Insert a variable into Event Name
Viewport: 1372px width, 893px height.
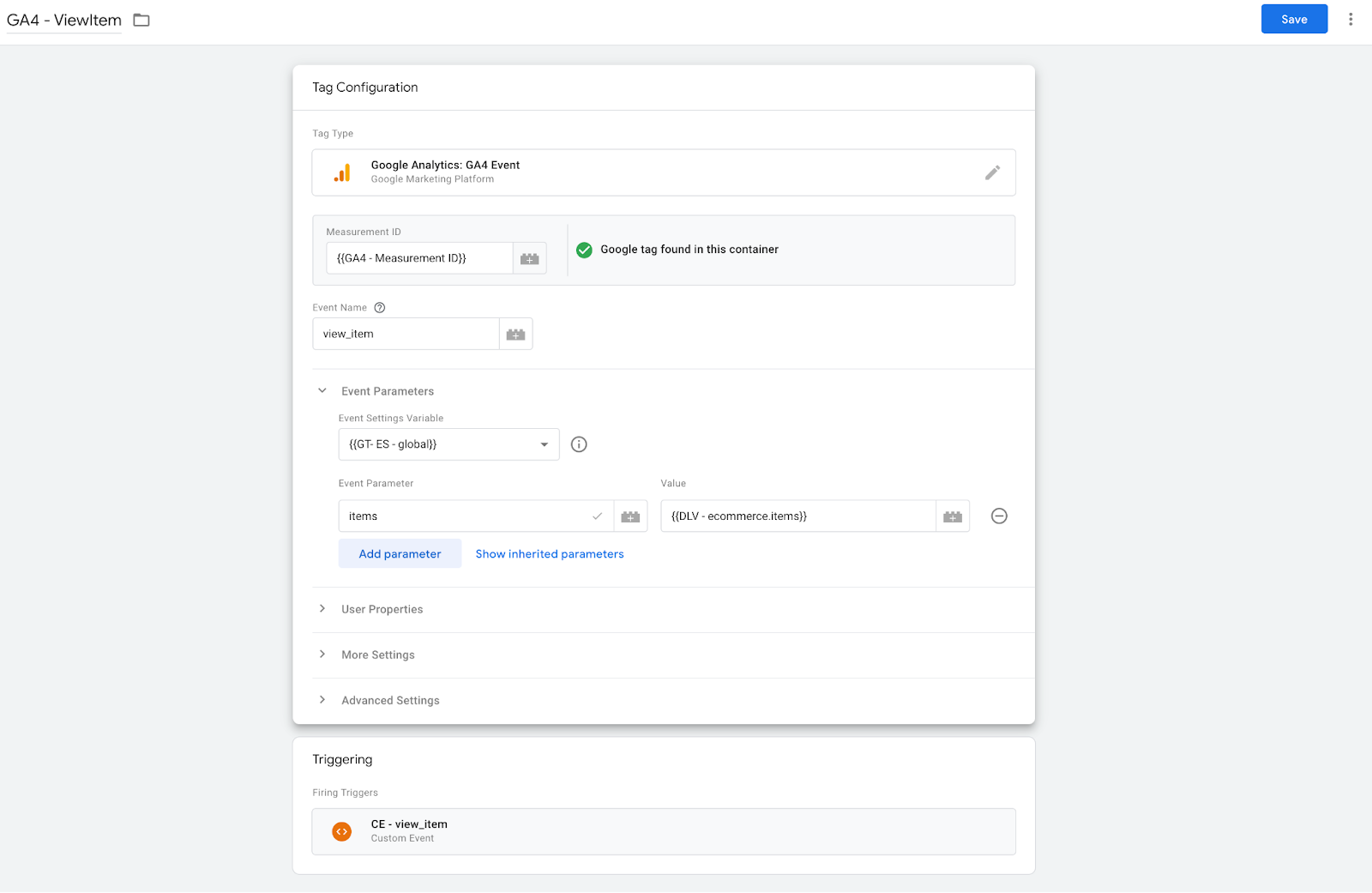tap(515, 333)
